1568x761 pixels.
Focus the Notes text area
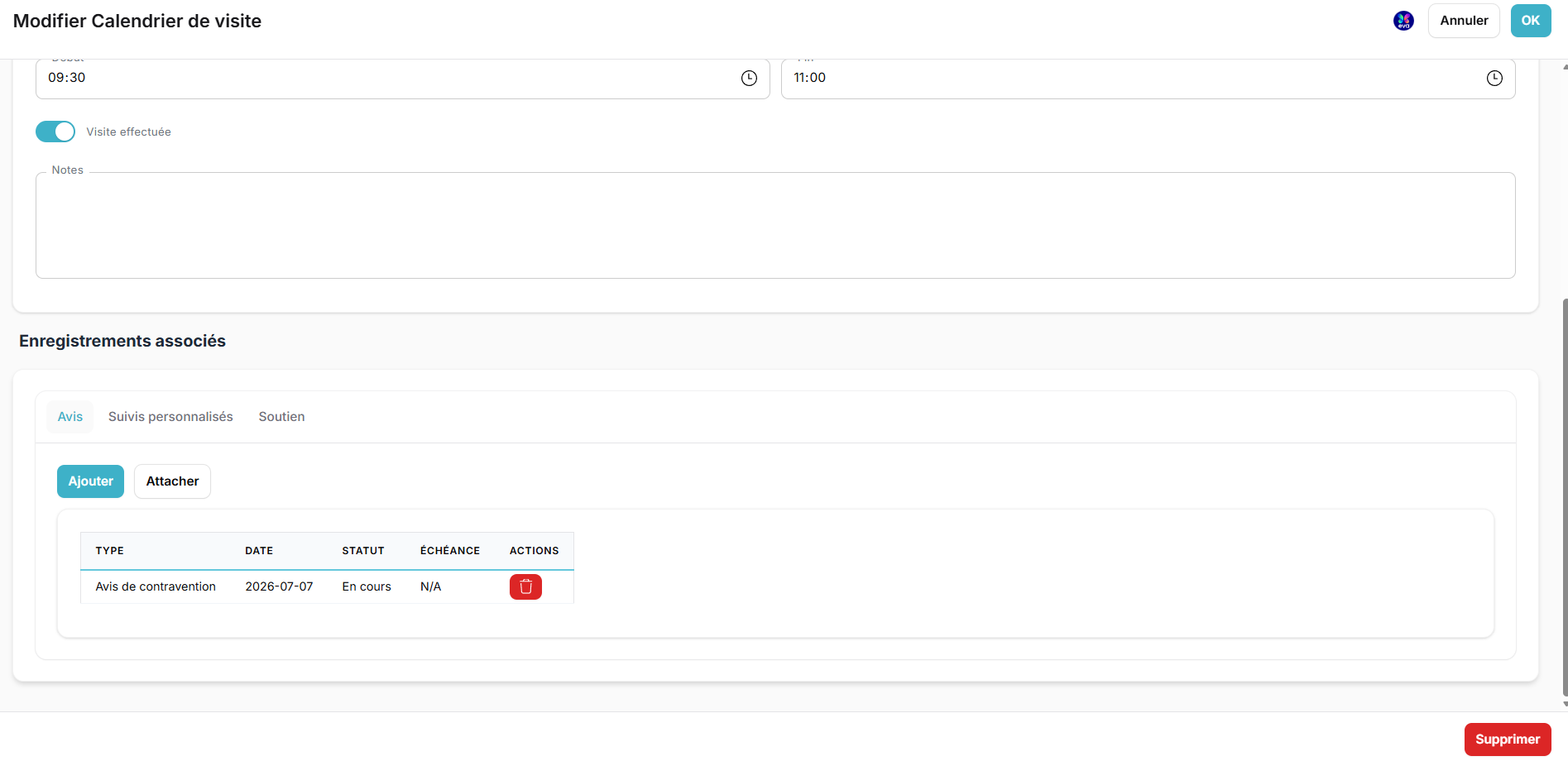click(x=775, y=225)
